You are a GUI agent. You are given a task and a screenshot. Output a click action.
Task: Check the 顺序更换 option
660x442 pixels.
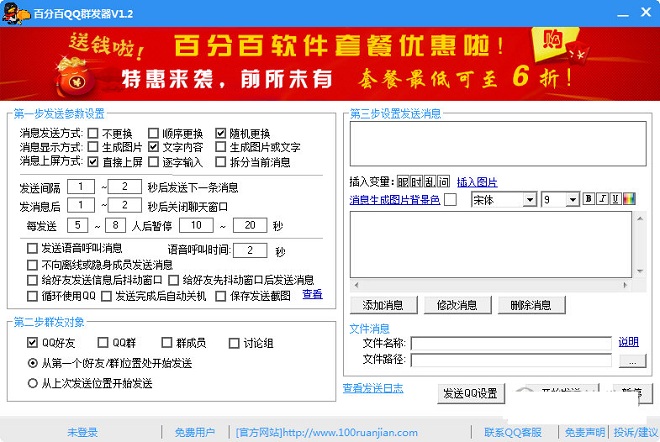click(x=153, y=133)
